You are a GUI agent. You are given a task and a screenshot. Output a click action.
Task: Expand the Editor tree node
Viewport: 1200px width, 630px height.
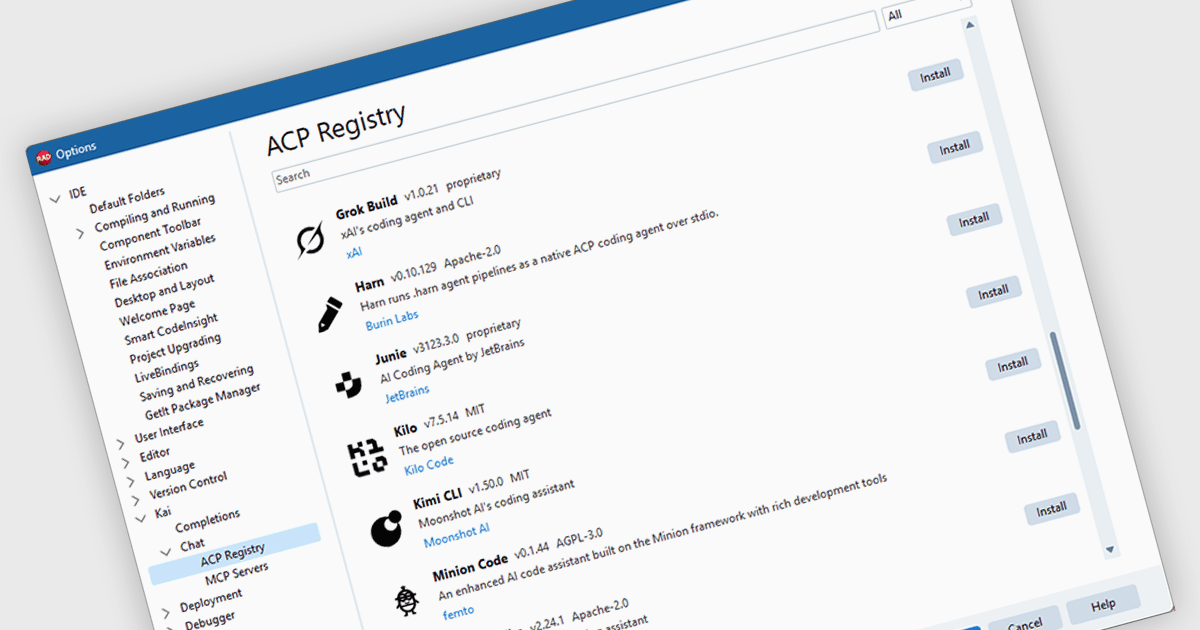pos(125,461)
